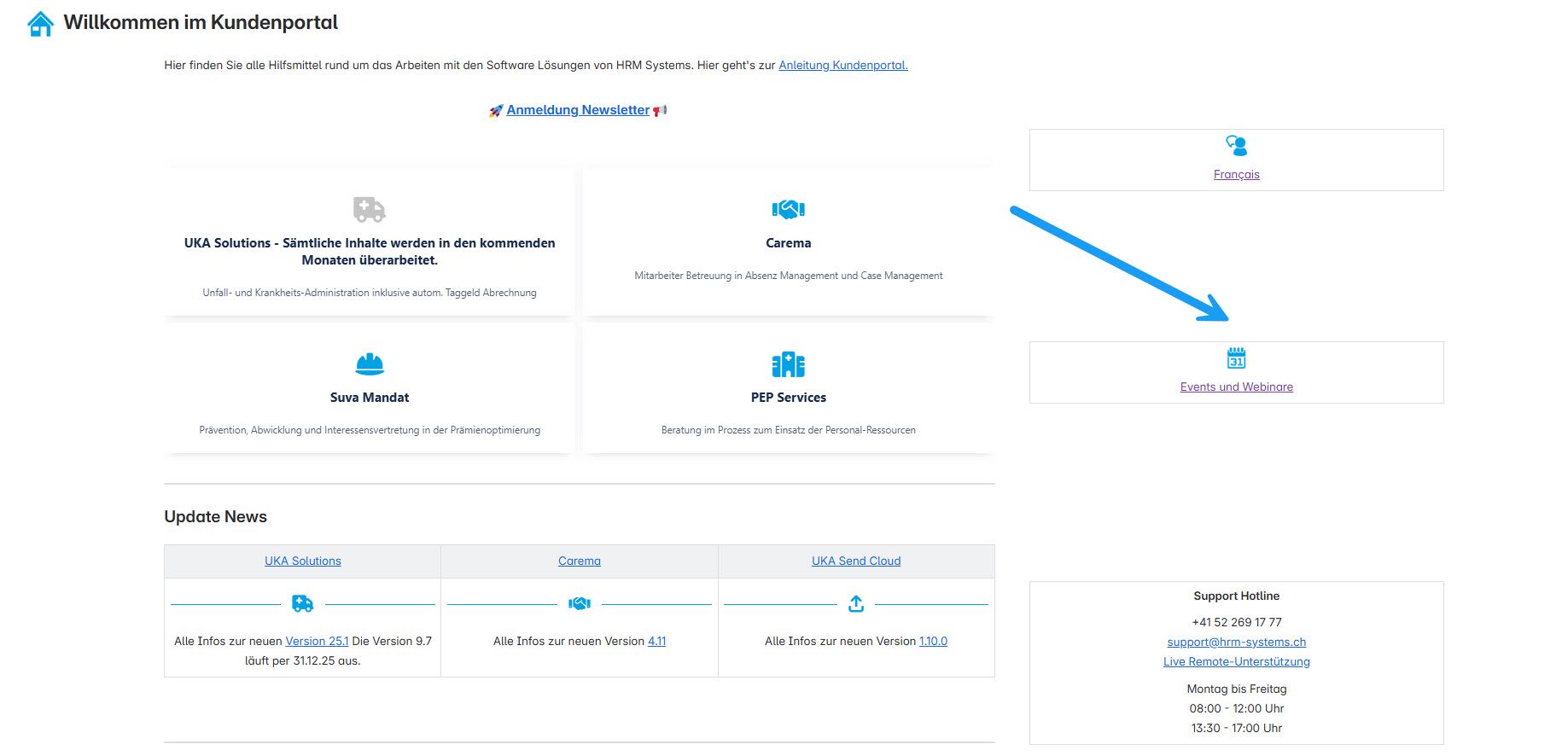Click the 13:30 - 17:00 Uhr text

click(1237, 728)
